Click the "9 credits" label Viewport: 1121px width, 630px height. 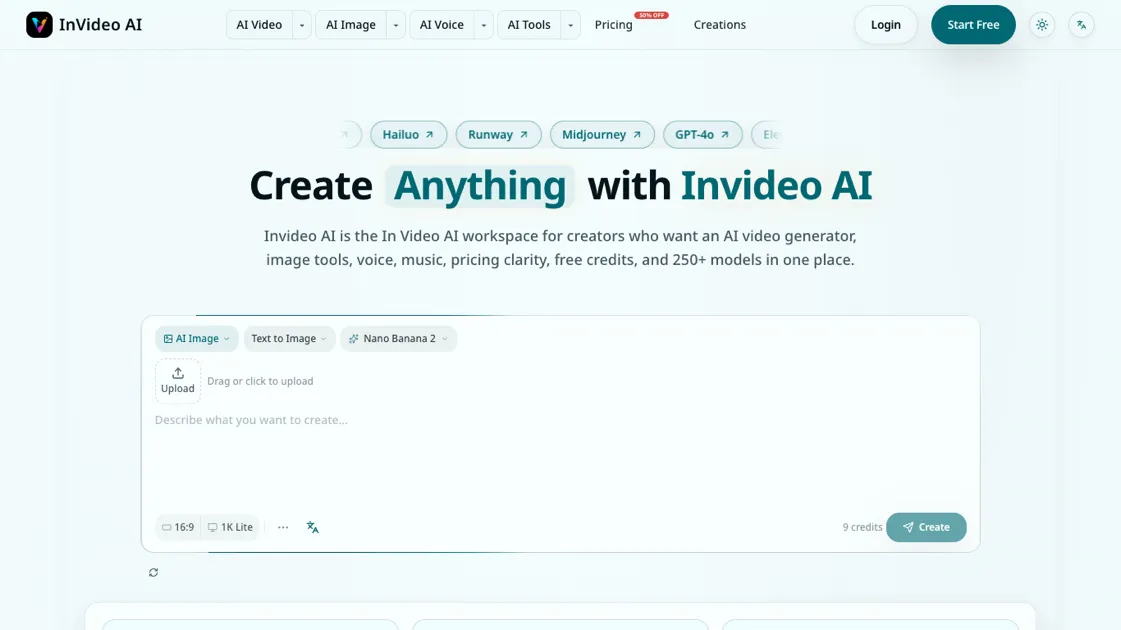click(862, 527)
